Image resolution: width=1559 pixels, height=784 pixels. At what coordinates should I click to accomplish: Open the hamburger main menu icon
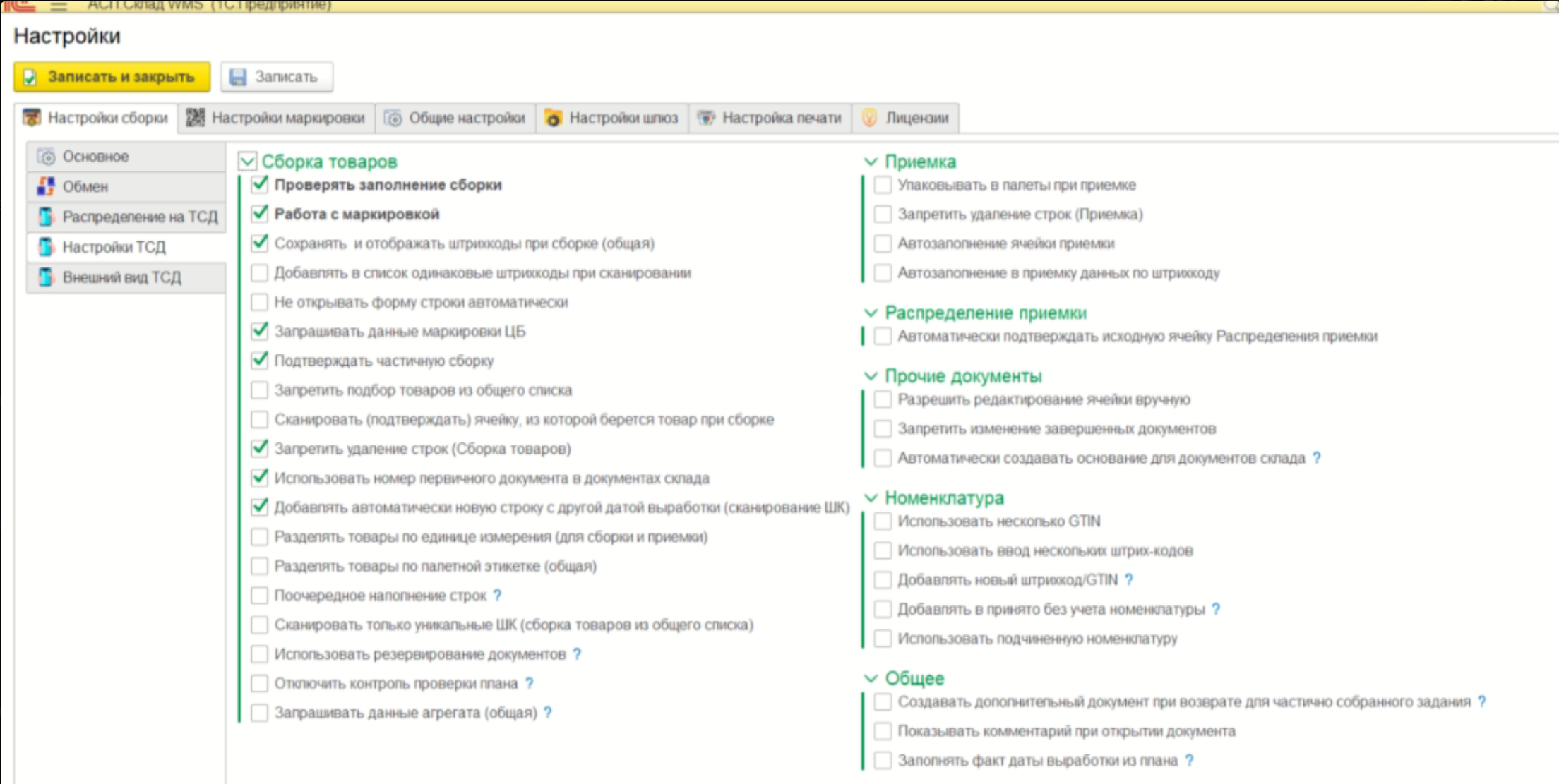(x=59, y=6)
